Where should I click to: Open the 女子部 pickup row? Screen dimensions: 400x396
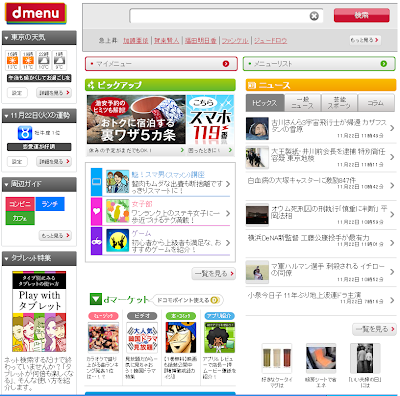coord(160,211)
